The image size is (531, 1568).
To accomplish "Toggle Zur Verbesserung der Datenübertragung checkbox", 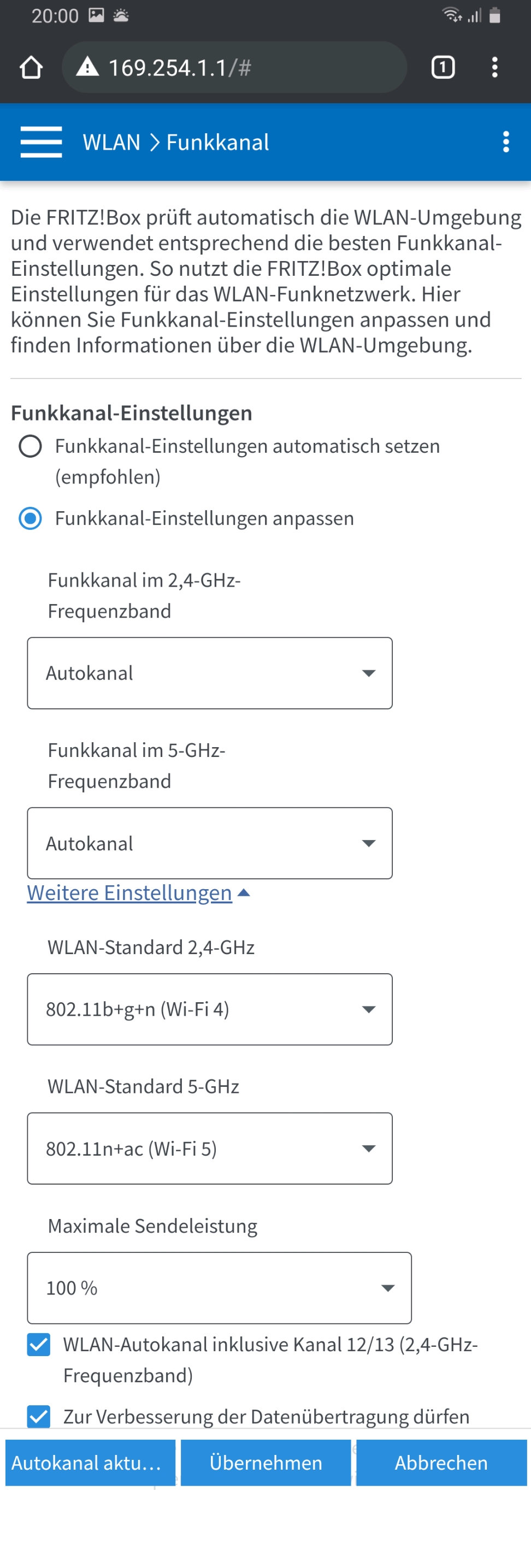I will (38, 1416).
